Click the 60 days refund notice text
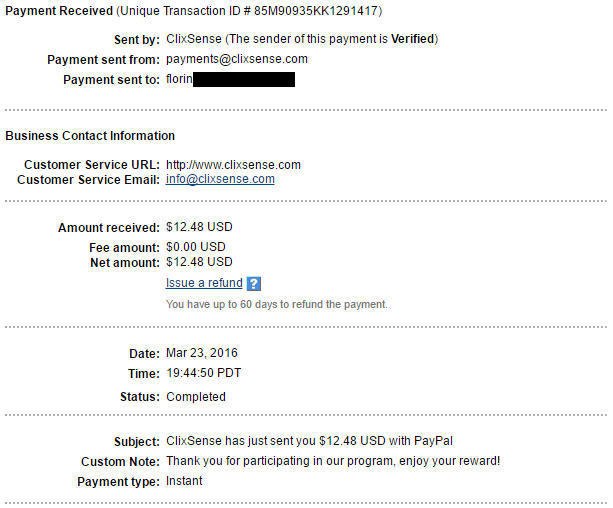 point(276,304)
